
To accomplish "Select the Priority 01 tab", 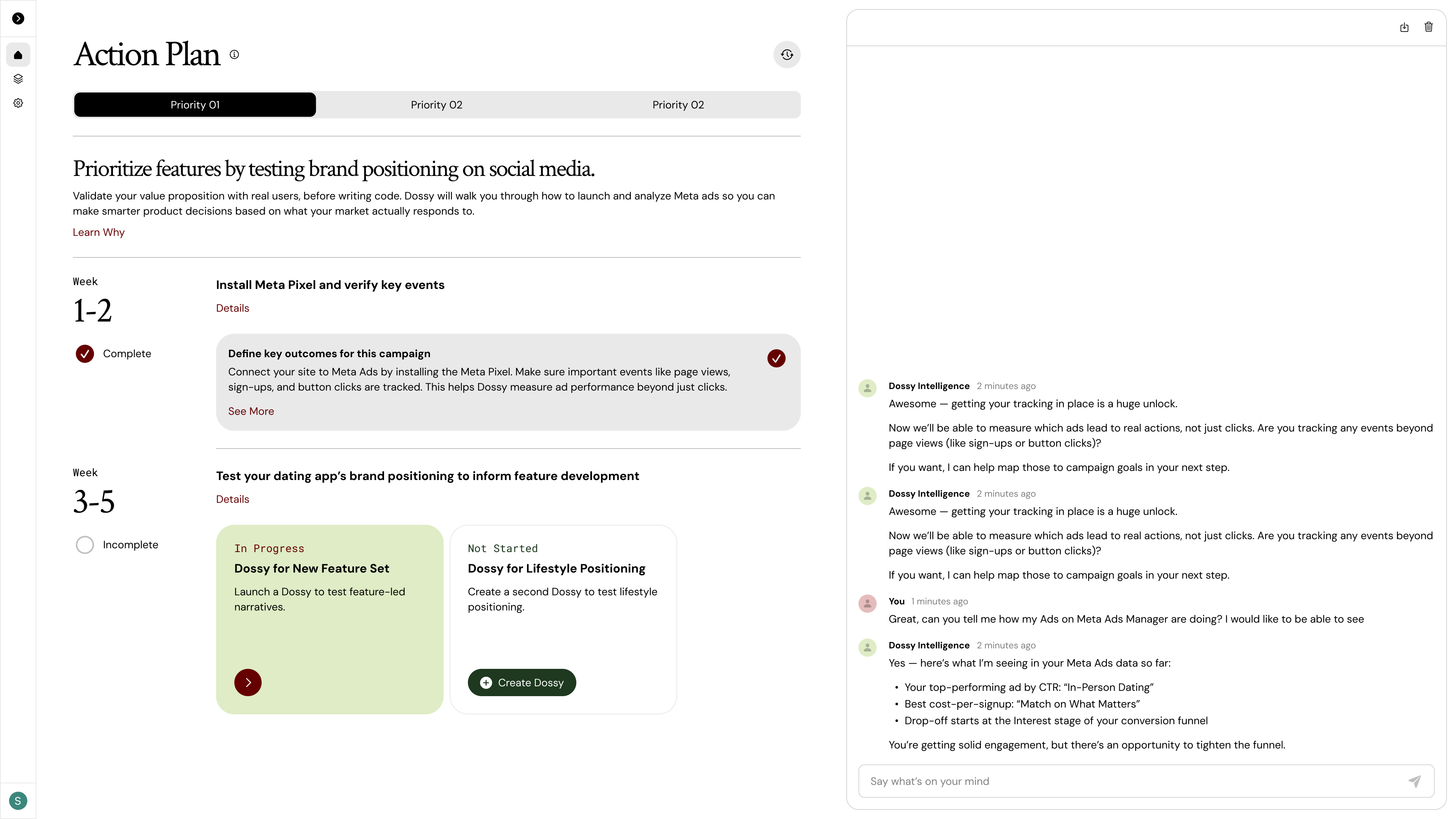I will click(x=195, y=105).
